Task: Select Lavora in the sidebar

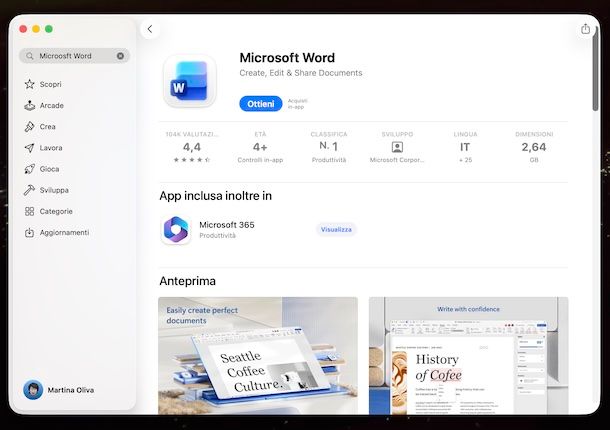Action: (51, 148)
